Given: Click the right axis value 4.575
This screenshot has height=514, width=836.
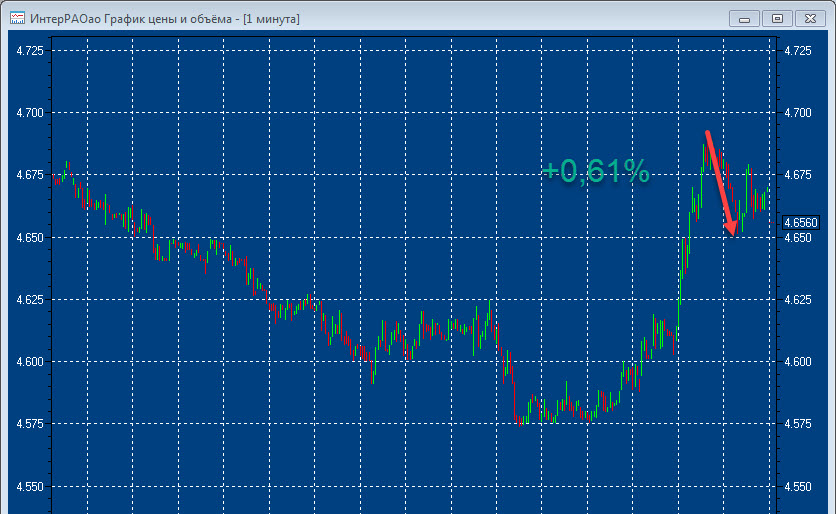Looking at the screenshot, I should tap(798, 424).
